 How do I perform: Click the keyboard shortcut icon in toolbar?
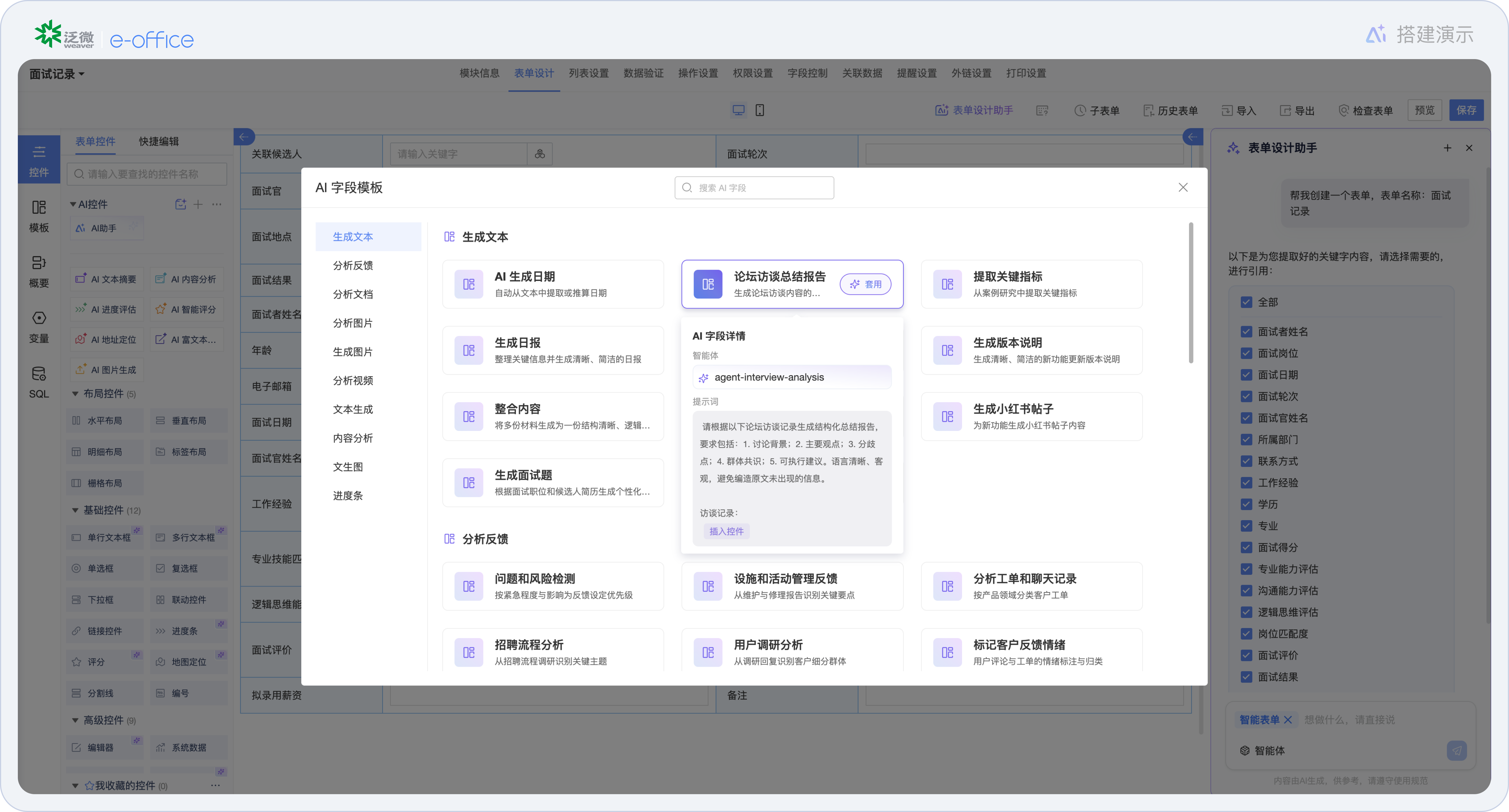(1042, 110)
